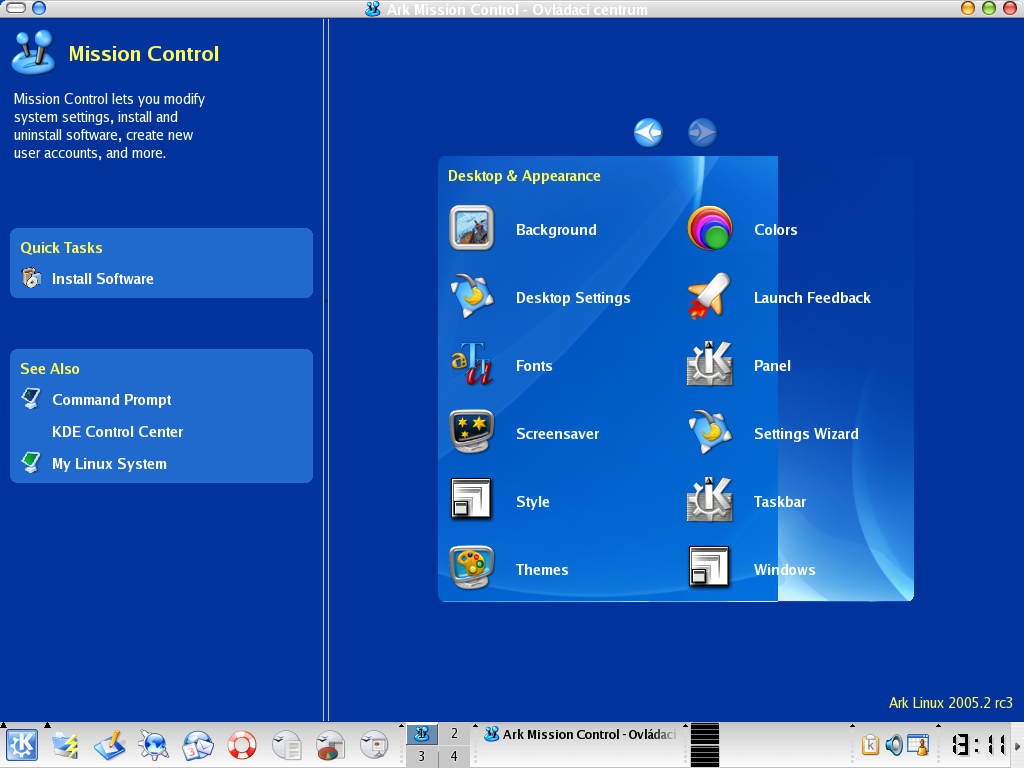Open the Settings Wizard icon
The height and width of the screenshot is (768, 1024).
(x=709, y=432)
